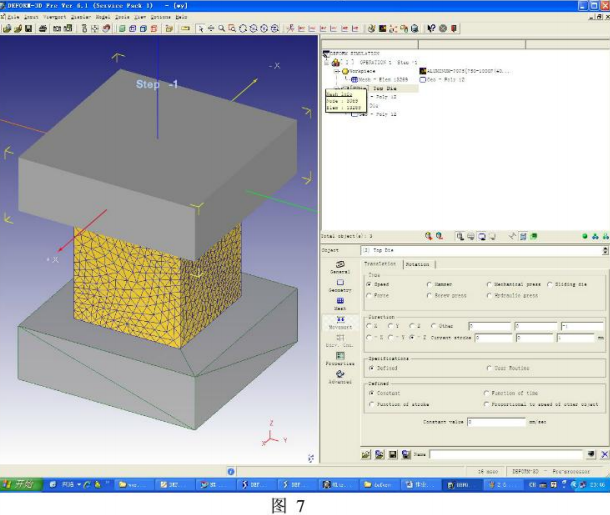This screenshot has width=610, height=515.
Task: Click the disk save icon left of Name field
Action: (x=393, y=454)
